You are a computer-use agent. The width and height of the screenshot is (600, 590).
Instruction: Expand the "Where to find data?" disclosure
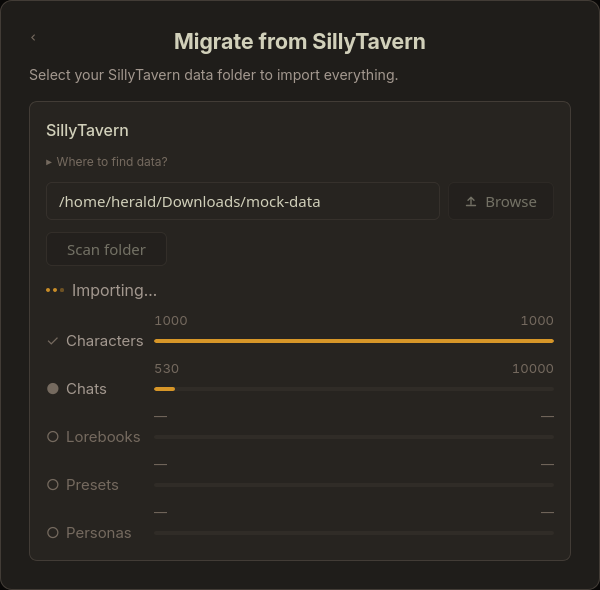click(x=107, y=162)
